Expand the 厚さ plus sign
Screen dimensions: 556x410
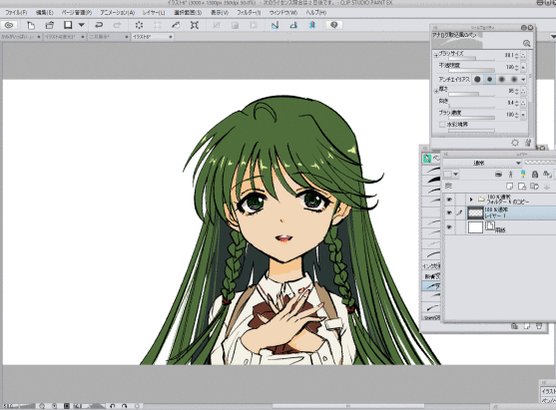click(x=436, y=91)
